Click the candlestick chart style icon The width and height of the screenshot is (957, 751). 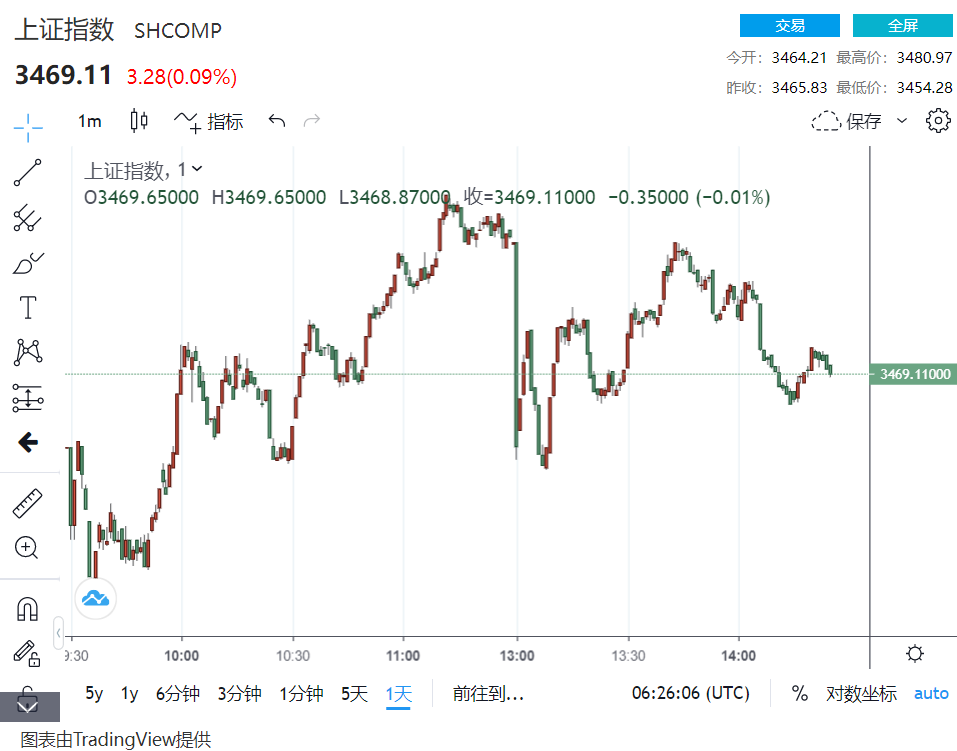139,121
